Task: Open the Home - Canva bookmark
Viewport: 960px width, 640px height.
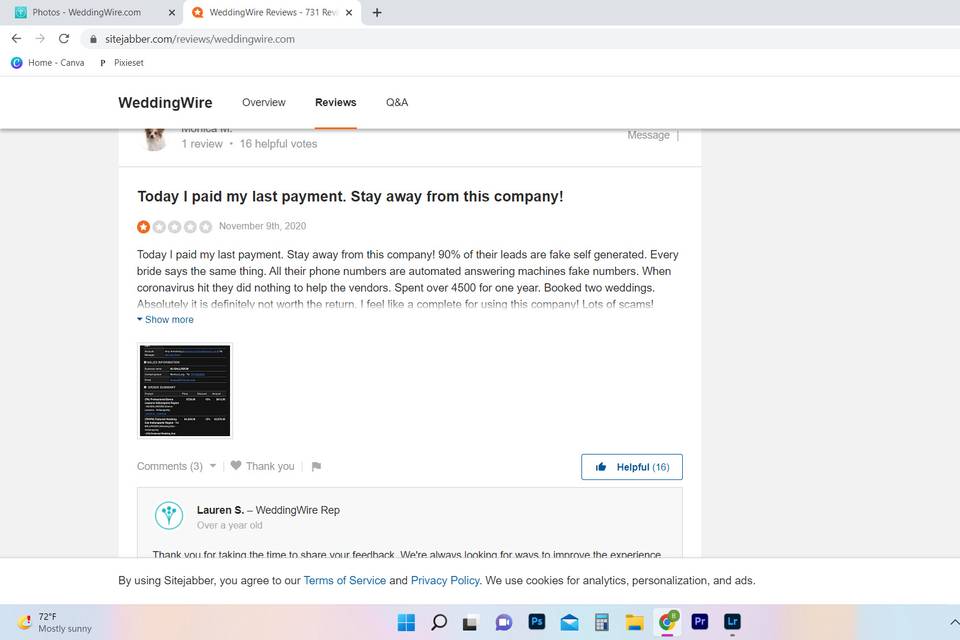Action: tap(48, 62)
